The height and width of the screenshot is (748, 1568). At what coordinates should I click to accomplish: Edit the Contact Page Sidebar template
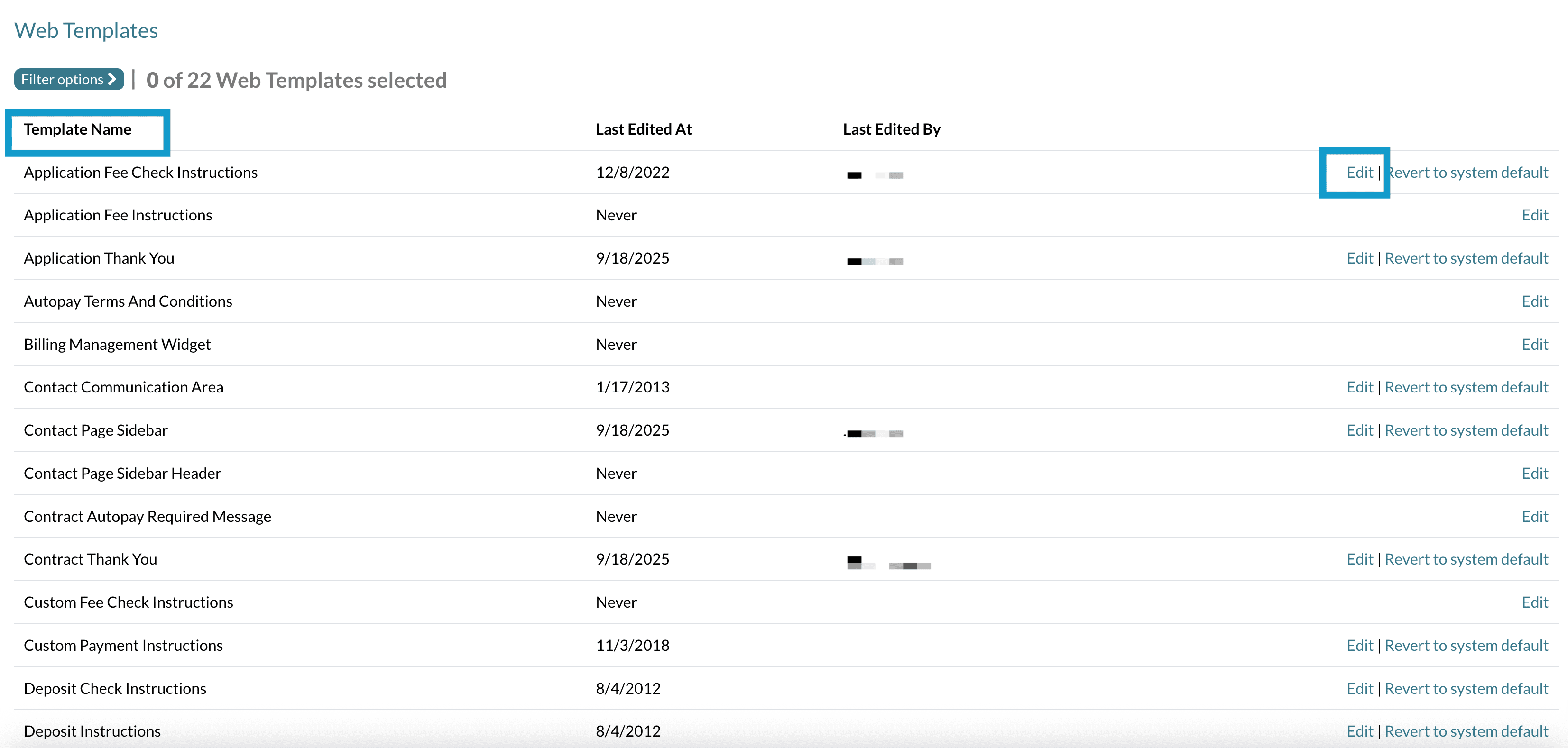1360,430
